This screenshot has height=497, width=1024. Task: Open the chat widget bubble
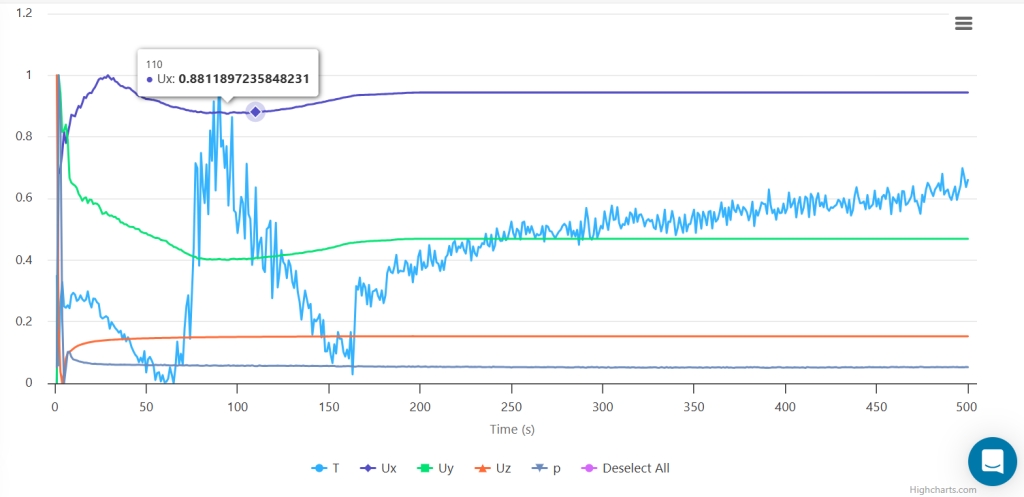[x=992, y=461]
